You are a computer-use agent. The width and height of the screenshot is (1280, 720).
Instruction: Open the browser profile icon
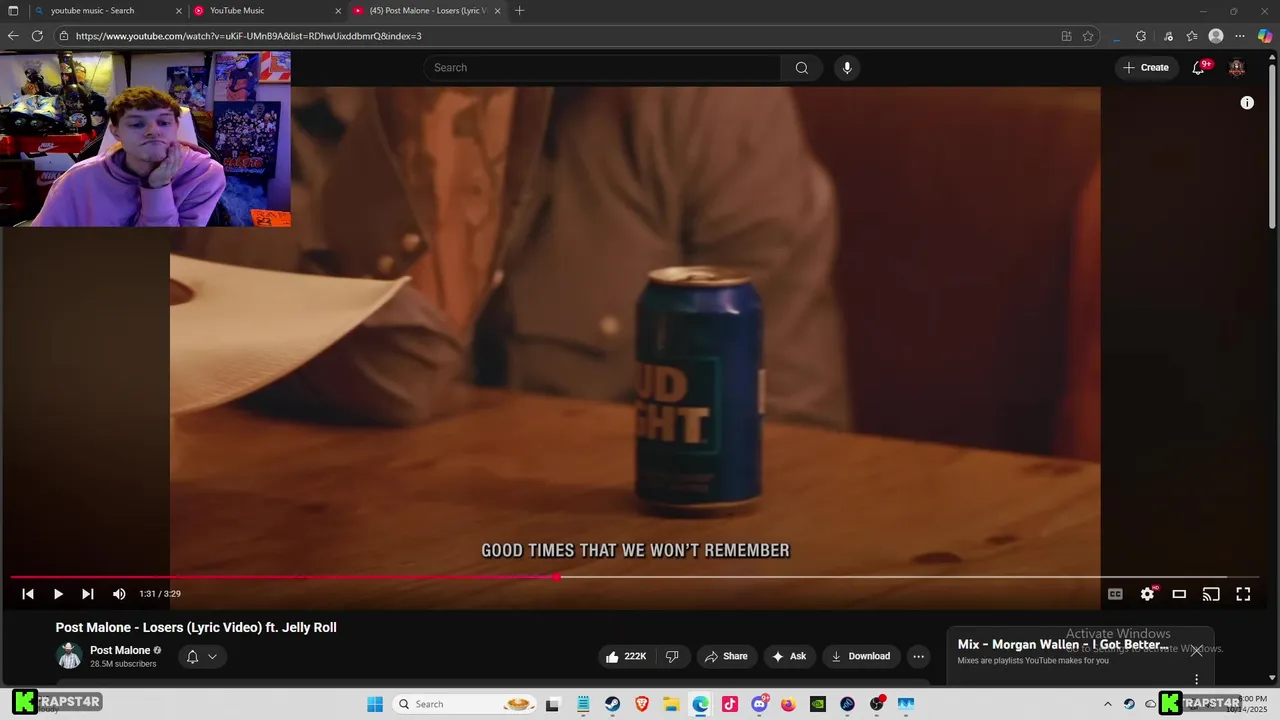[x=1216, y=36]
